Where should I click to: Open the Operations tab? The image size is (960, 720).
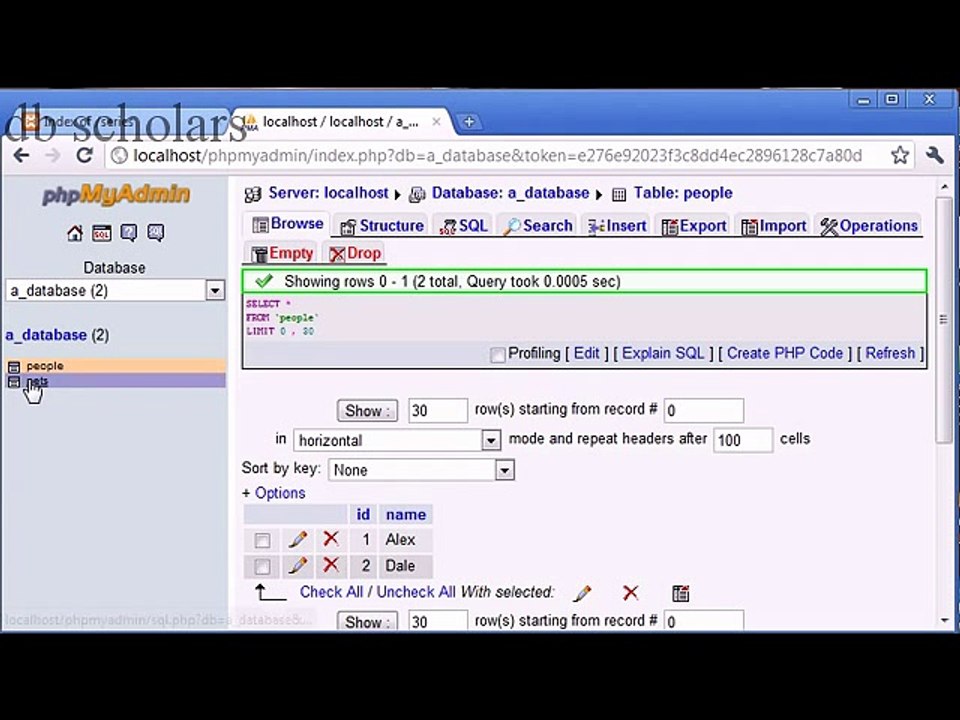point(869,226)
